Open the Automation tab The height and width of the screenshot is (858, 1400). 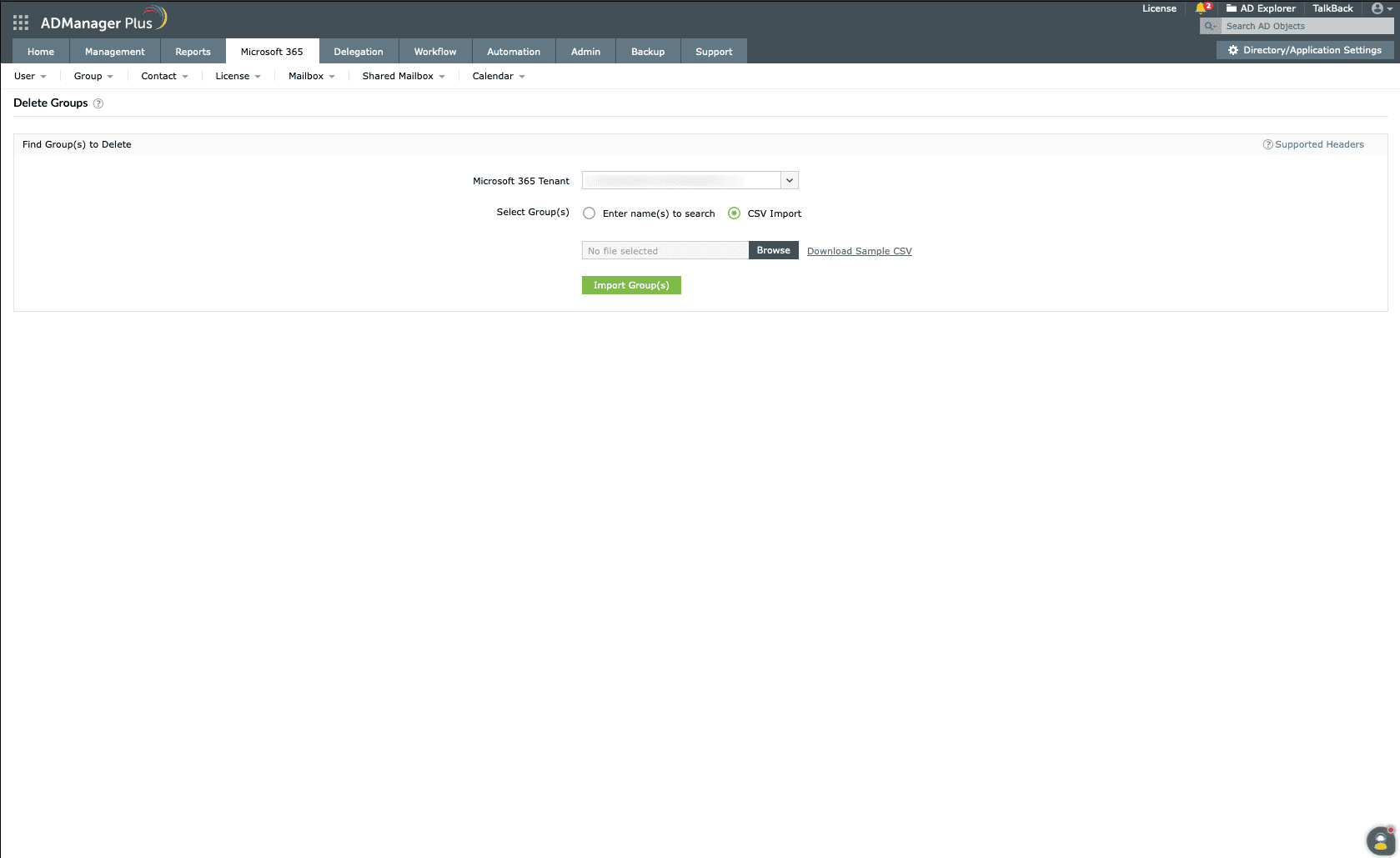pyautogui.click(x=514, y=52)
